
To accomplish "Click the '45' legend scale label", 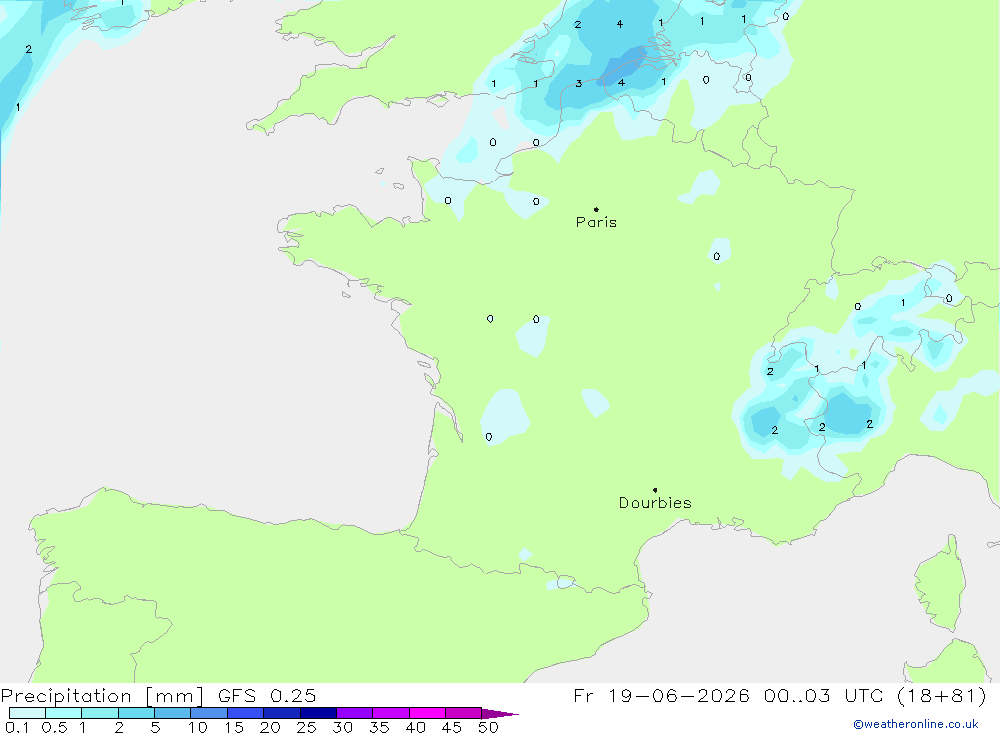I will coord(452,727).
